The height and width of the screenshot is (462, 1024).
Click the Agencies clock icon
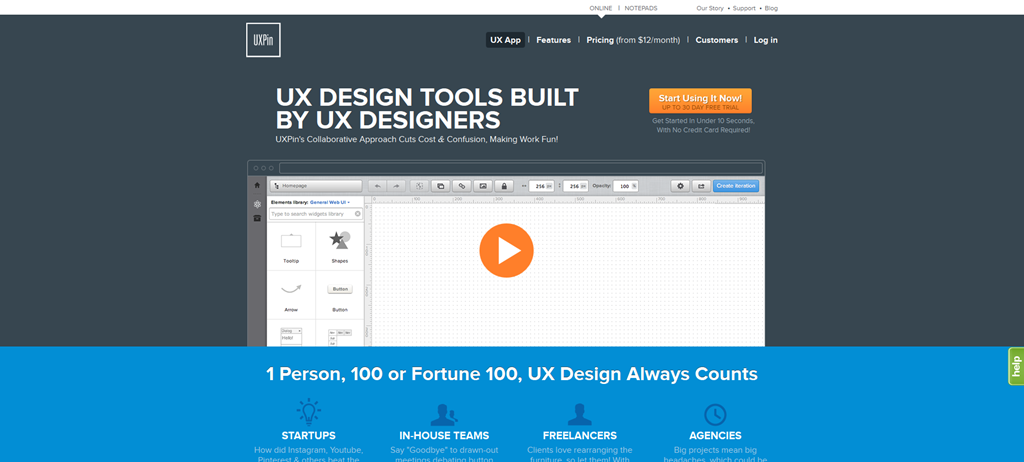(715, 414)
